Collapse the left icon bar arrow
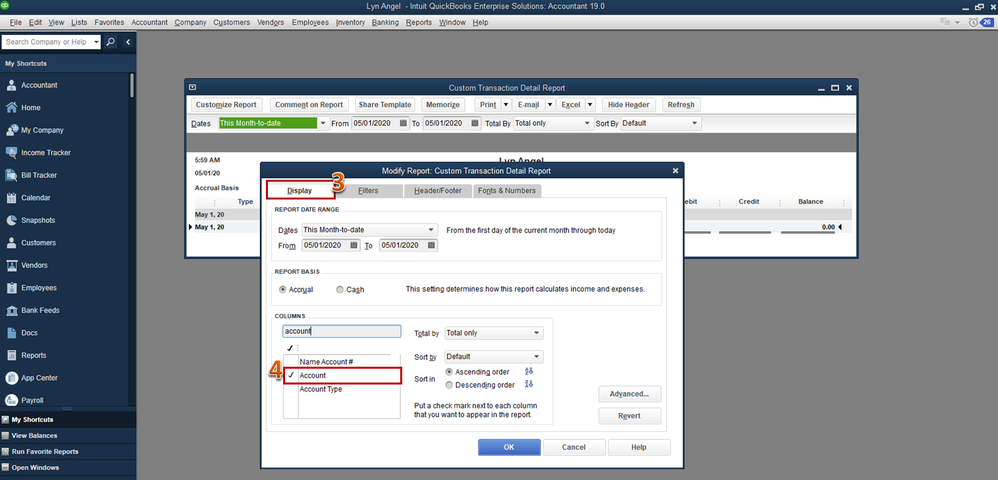998x480 pixels. pyautogui.click(x=127, y=42)
